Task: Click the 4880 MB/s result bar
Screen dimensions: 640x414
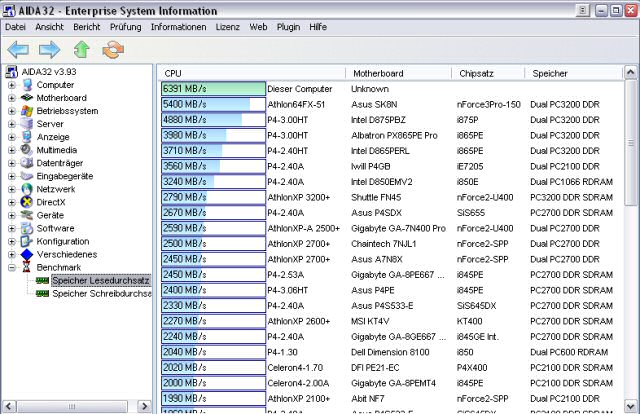Action: (213, 120)
